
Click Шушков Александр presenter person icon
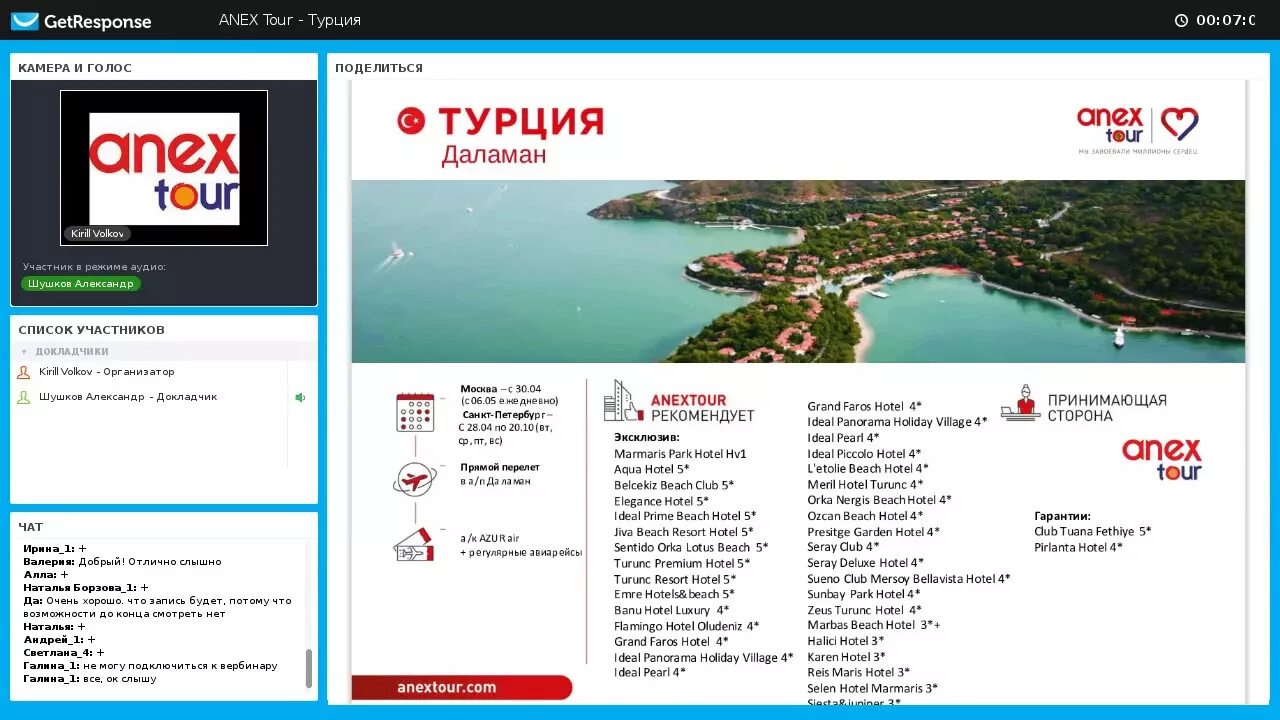pos(24,397)
